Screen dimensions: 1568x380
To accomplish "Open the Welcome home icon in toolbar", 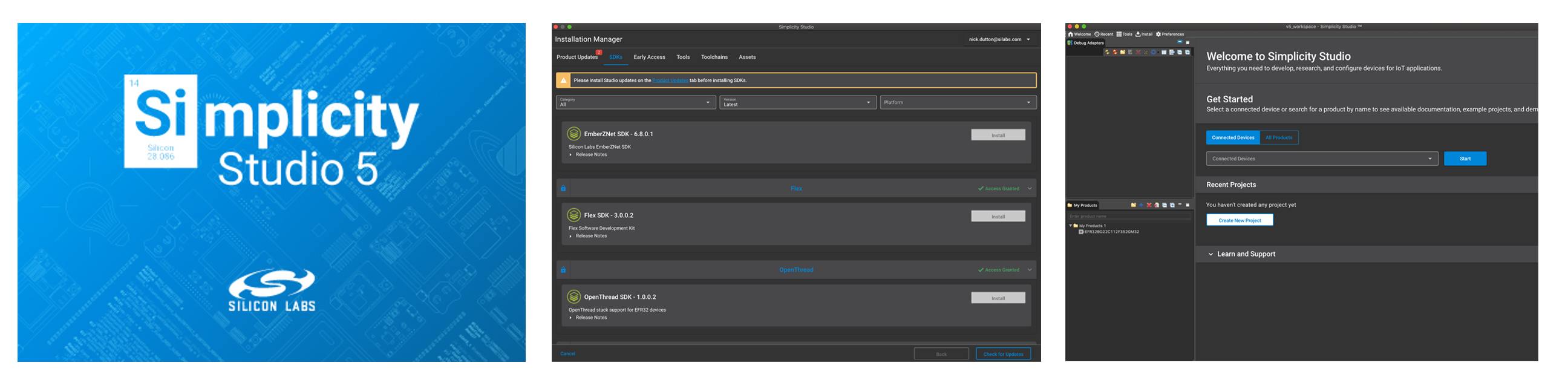I will [1071, 34].
